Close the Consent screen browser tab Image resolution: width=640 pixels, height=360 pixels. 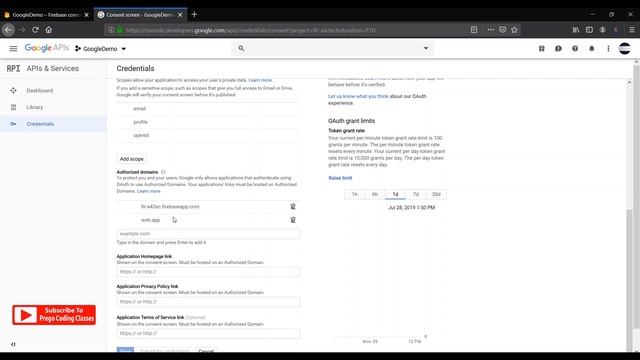[x=180, y=15]
